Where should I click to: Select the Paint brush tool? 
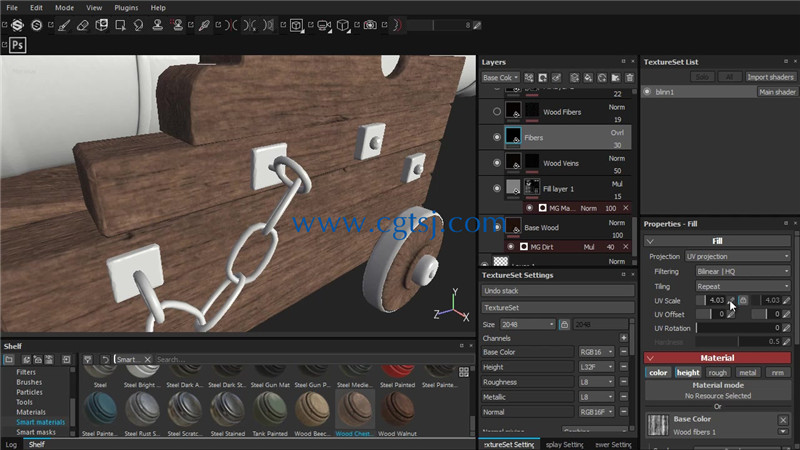[64, 25]
